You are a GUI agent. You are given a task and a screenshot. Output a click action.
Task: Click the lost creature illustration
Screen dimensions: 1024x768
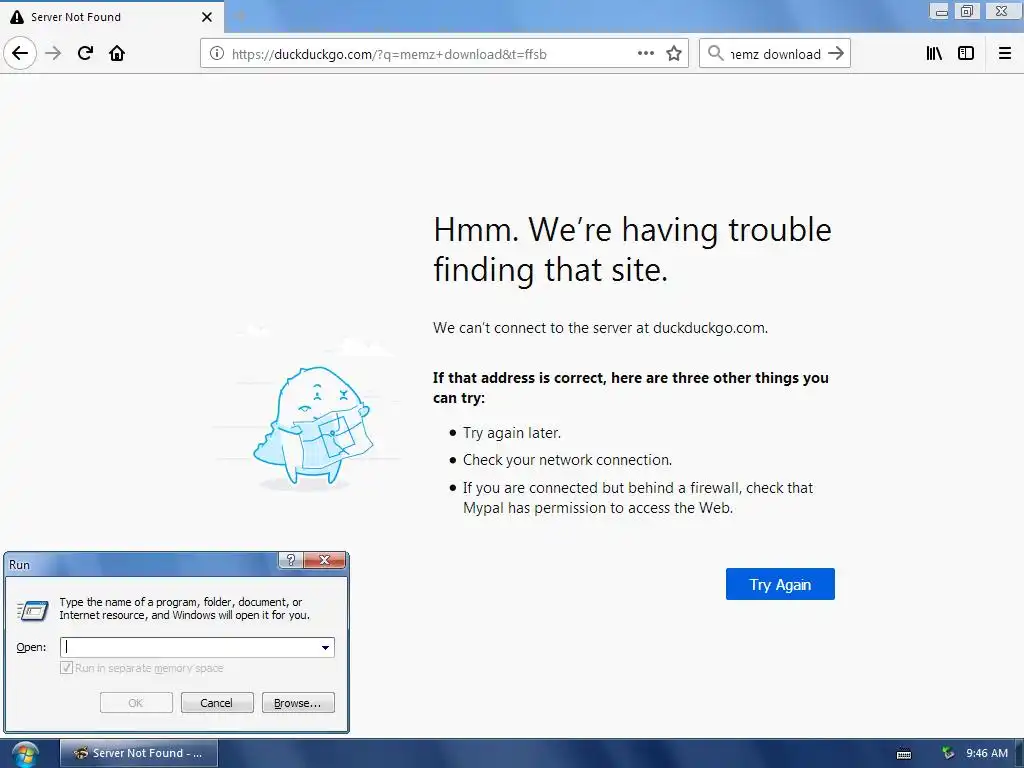coord(312,426)
